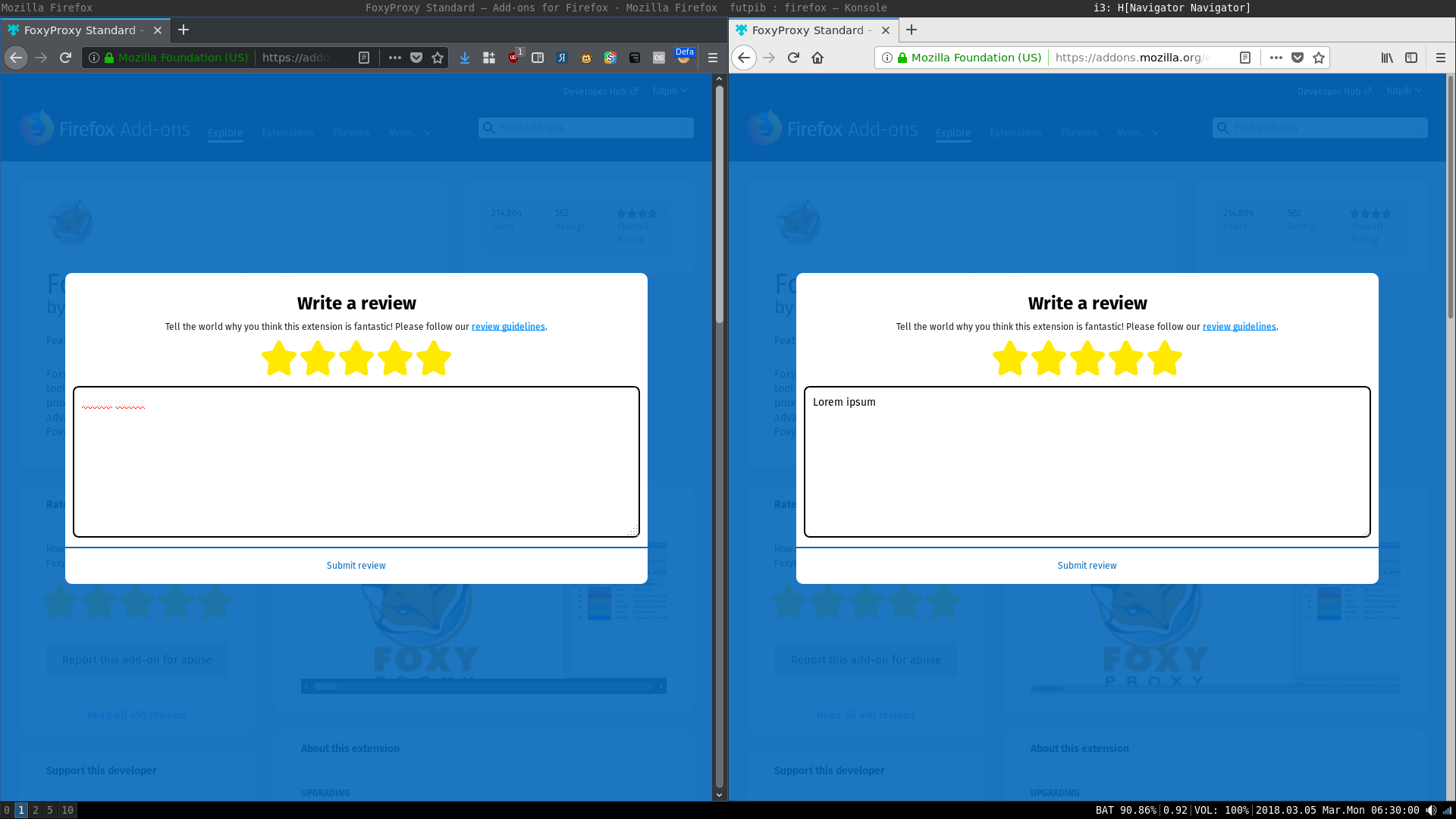Screen dimensions: 1456x819
Task: Open 'review guidelines' link in left dialog
Action: (508, 327)
